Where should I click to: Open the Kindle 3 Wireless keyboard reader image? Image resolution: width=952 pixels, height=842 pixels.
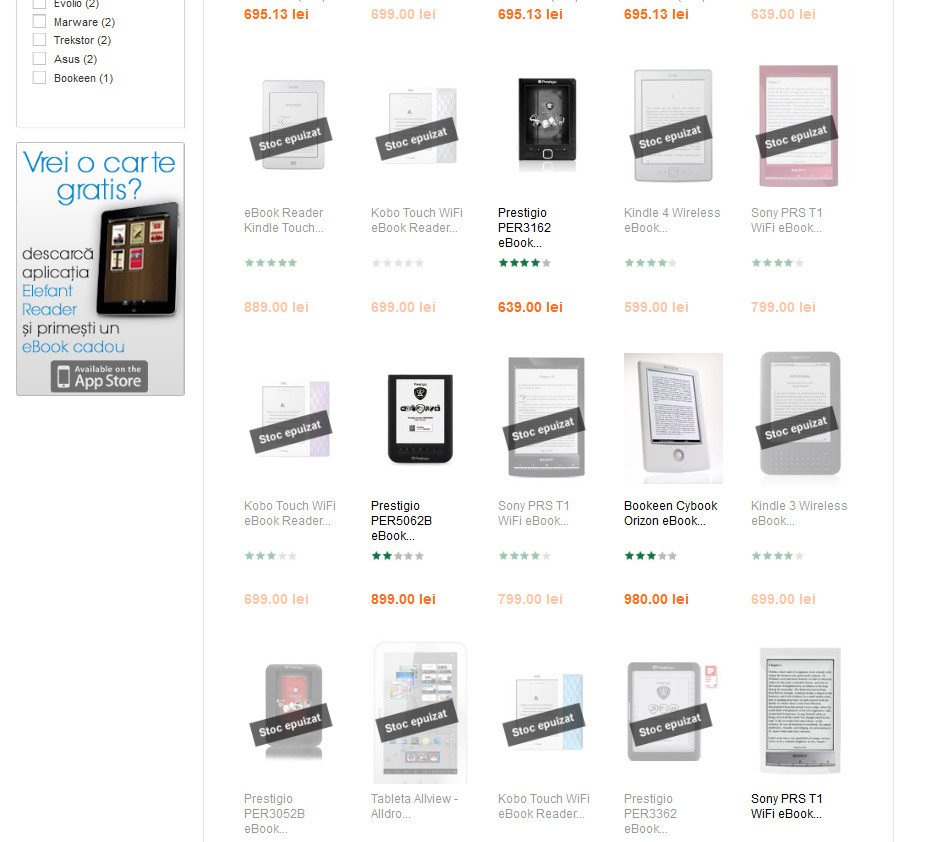[x=800, y=414]
